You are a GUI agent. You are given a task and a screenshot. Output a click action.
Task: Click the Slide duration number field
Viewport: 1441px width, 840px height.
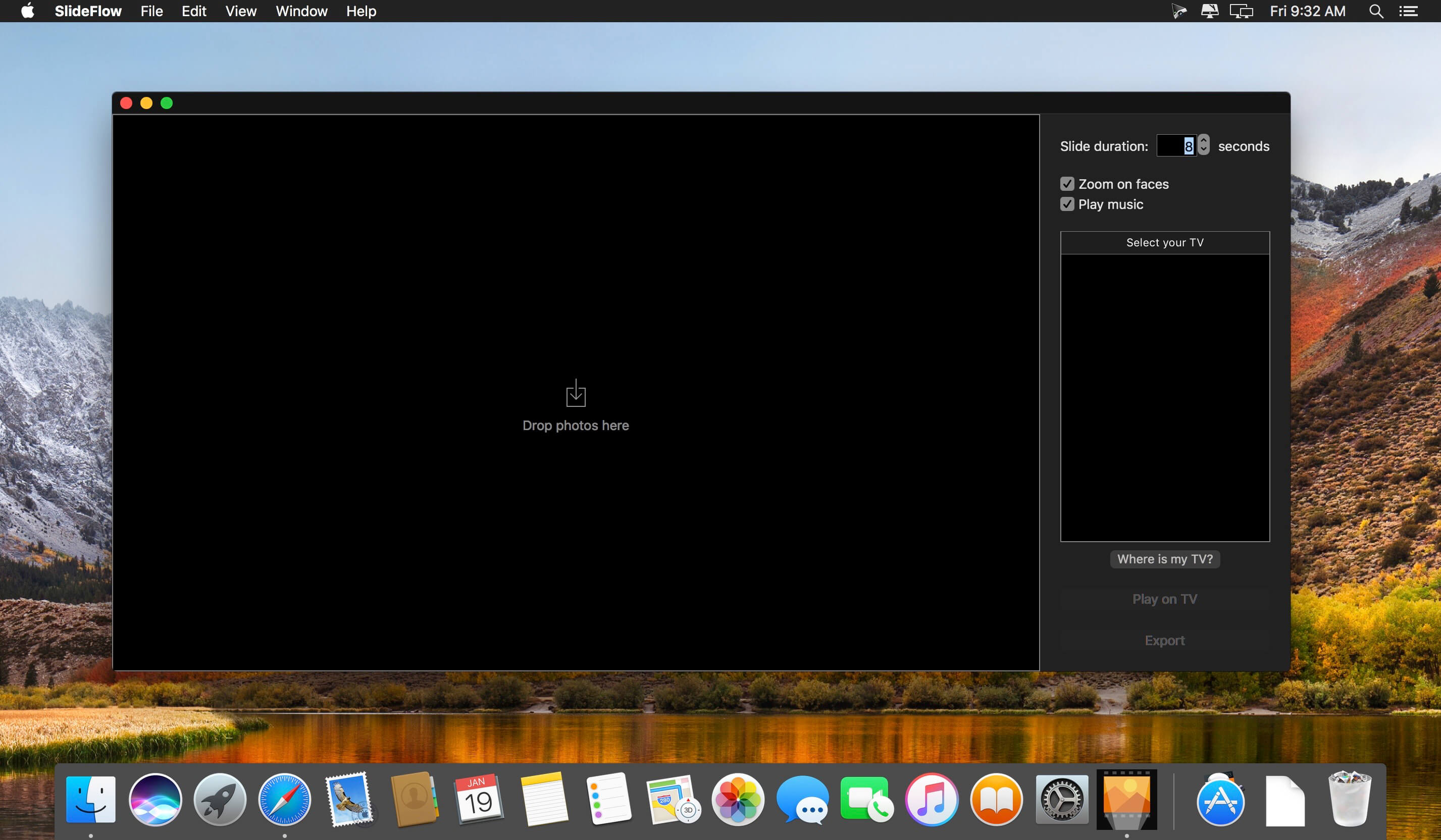(1176, 146)
